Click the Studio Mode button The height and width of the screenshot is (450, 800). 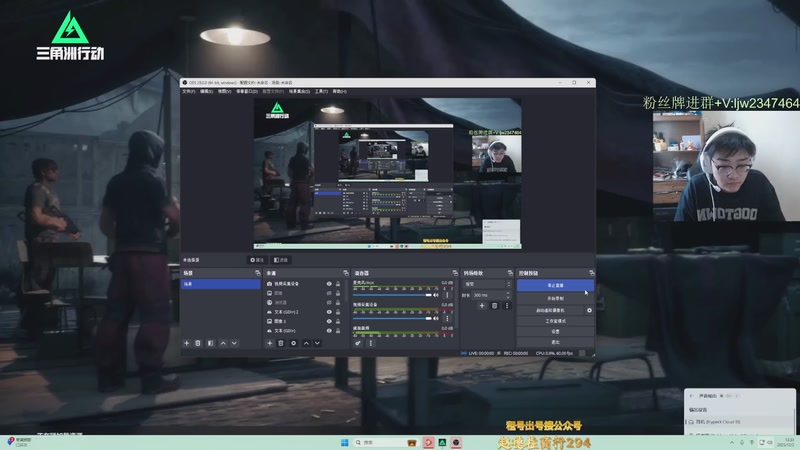point(556,321)
